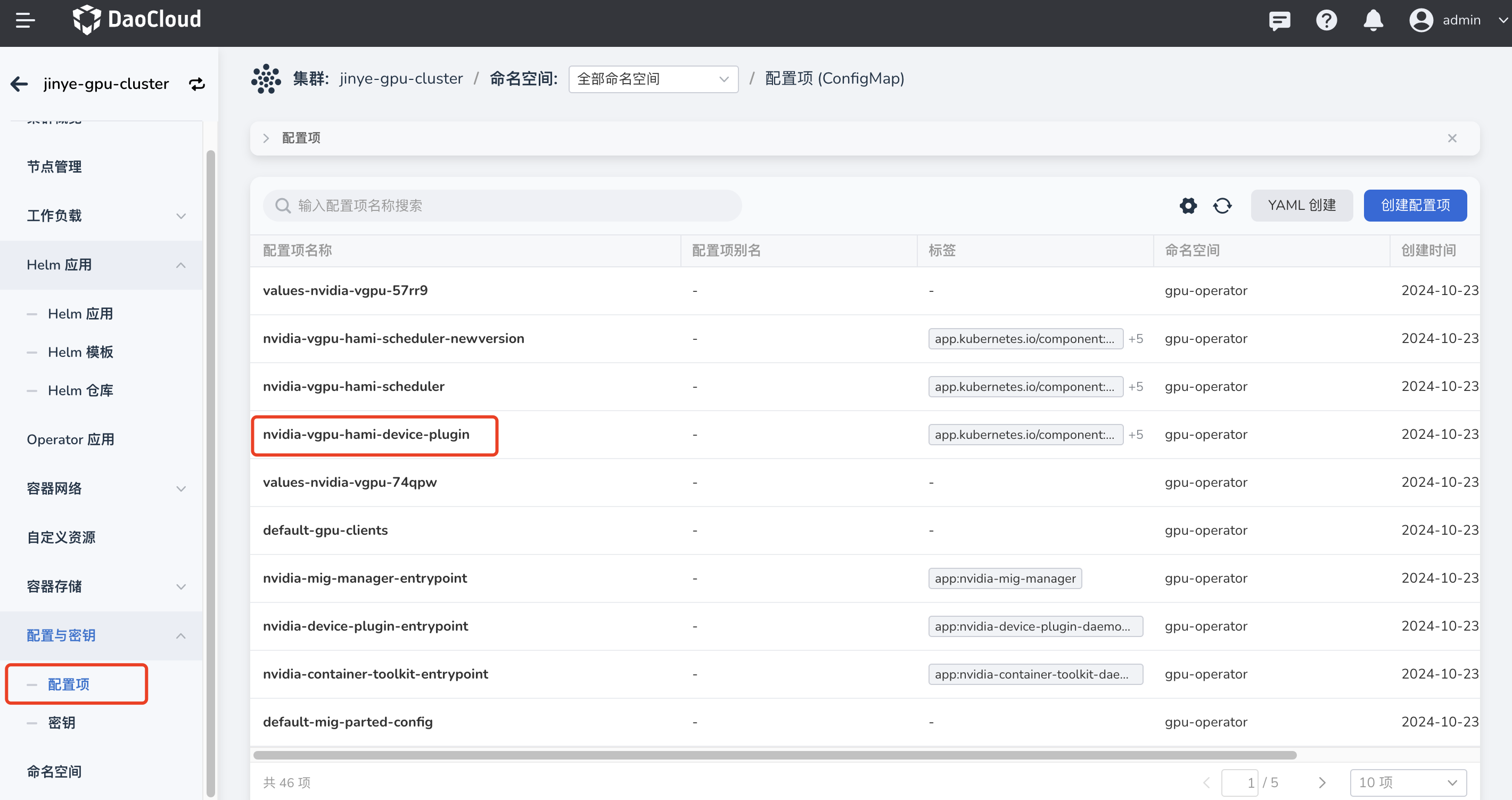Expand the 配置项 description banner
The image size is (1512, 800).
[x=266, y=138]
